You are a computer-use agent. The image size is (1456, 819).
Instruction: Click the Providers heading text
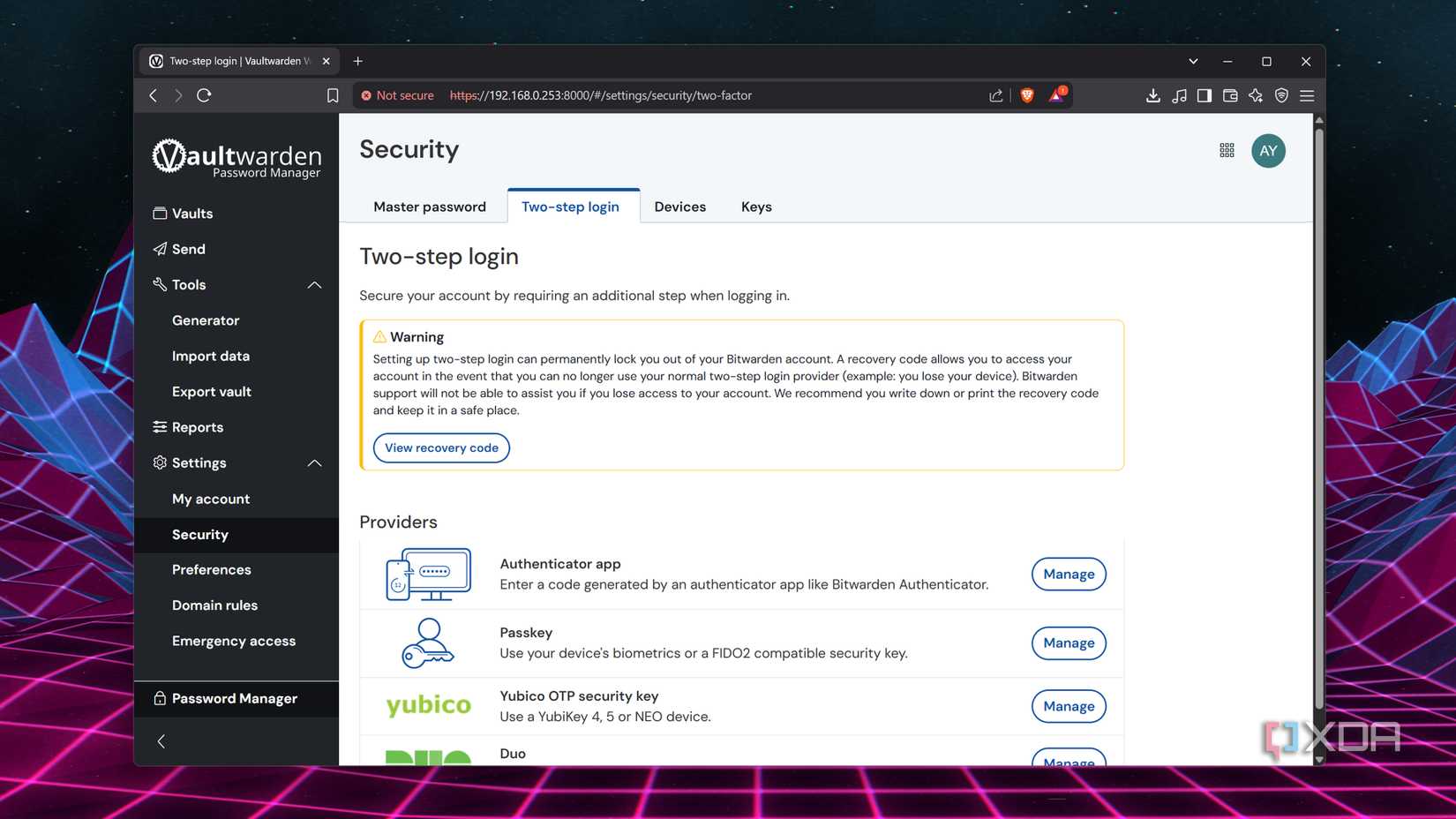pos(398,522)
